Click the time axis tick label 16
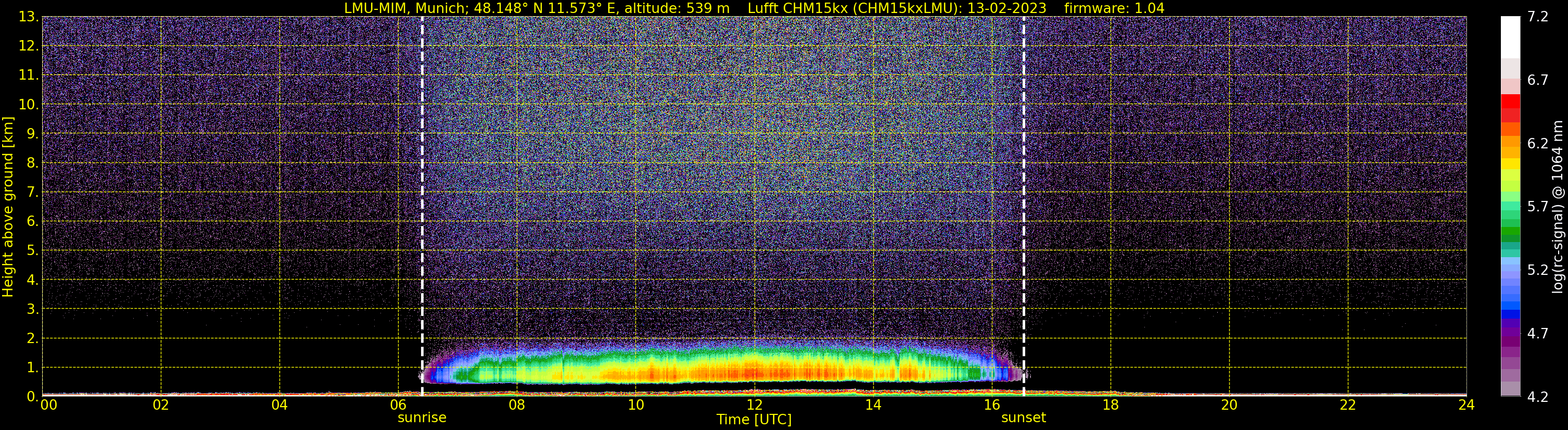Image resolution: width=1568 pixels, height=430 pixels. (991, 406)
